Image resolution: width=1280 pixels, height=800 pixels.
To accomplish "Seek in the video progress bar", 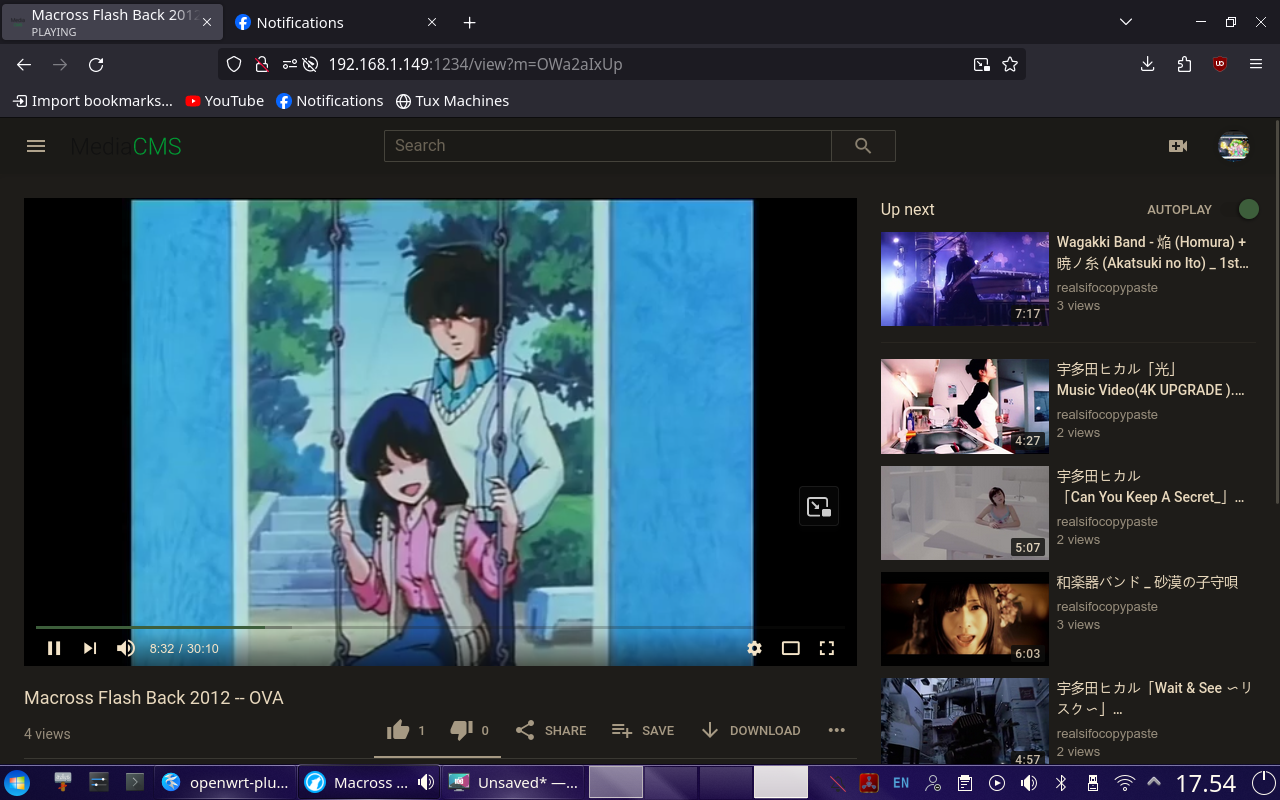I will (440, 627).
